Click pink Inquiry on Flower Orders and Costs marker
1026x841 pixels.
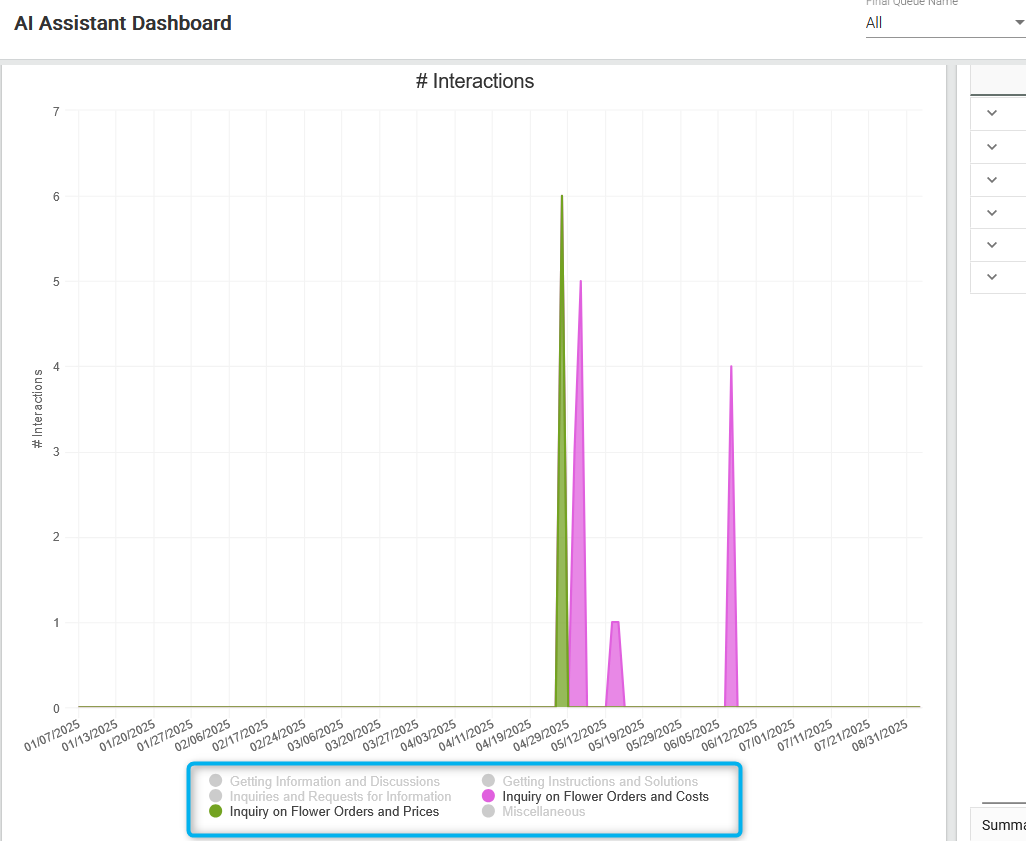(x=488, y=796)
